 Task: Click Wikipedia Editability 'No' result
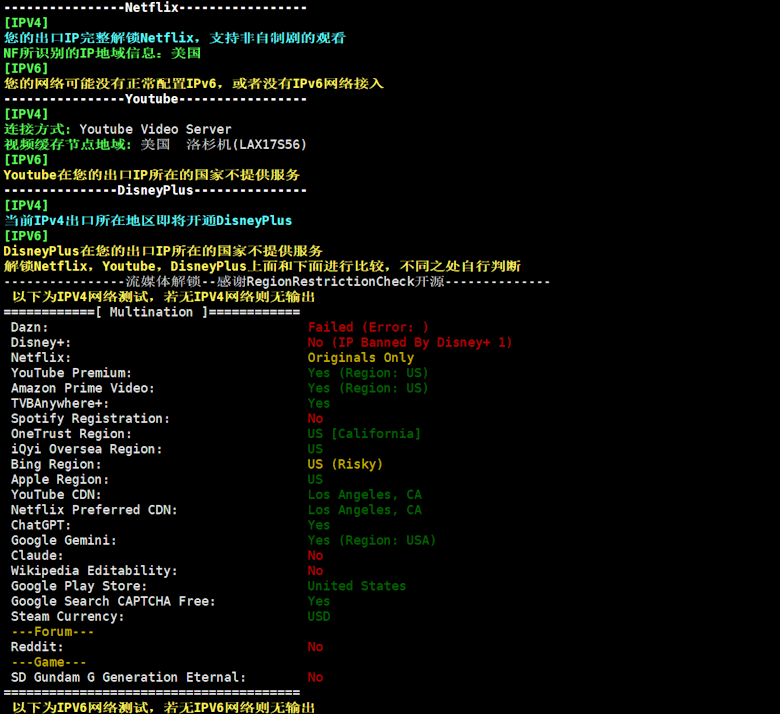[315, 571]
